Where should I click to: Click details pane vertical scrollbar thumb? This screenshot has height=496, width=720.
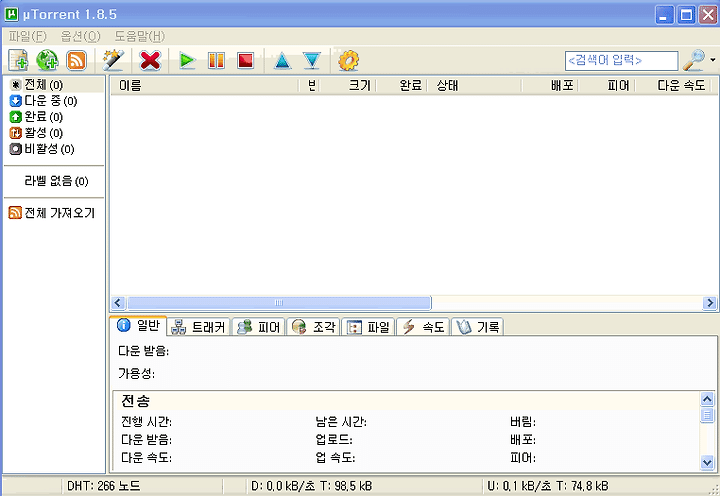tap(707, 415)
